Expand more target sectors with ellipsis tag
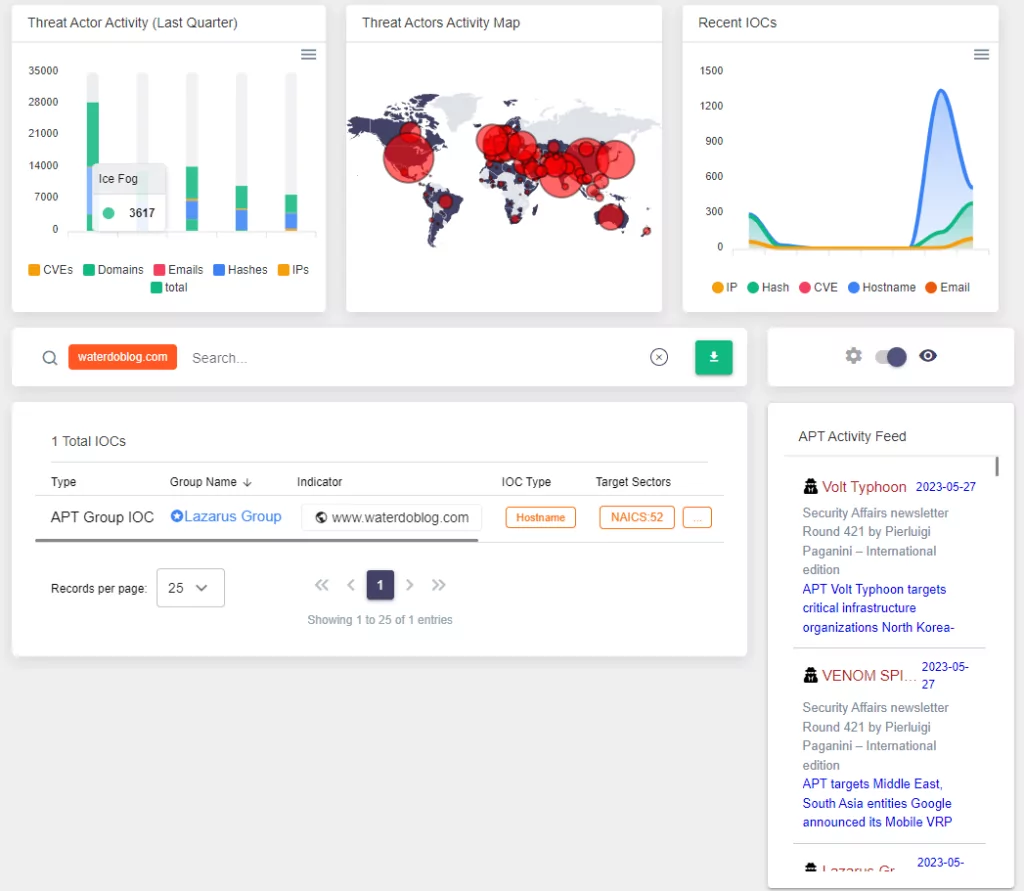Viewport: 1024px width, 891px height. 697,517
